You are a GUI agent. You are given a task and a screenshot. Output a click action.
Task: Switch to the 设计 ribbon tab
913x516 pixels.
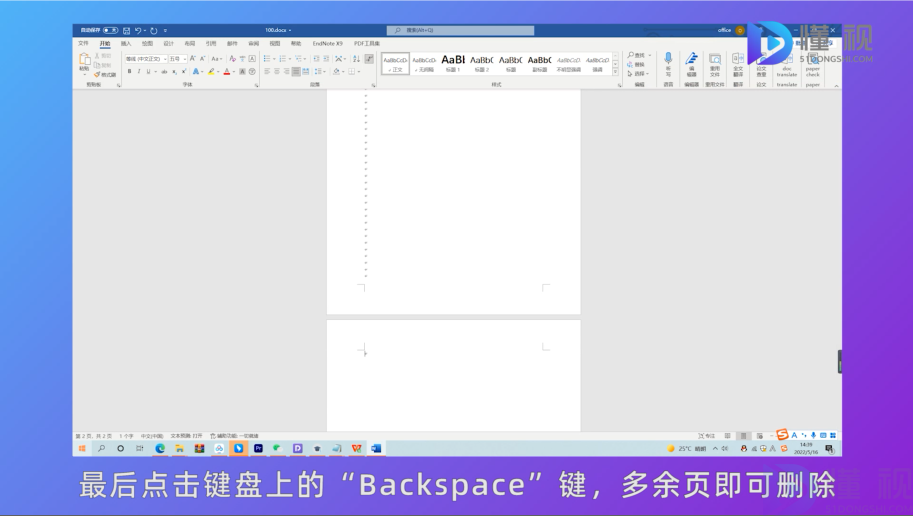tap(168, 44)
